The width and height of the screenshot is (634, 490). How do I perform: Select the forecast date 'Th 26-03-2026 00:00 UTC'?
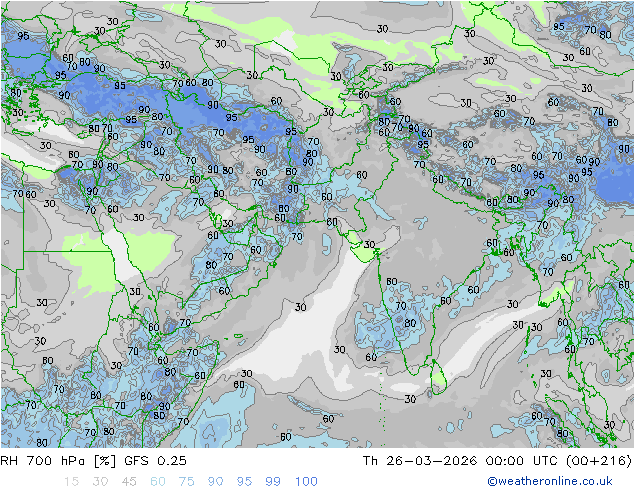pyautogui.click(x=460, y=461)
